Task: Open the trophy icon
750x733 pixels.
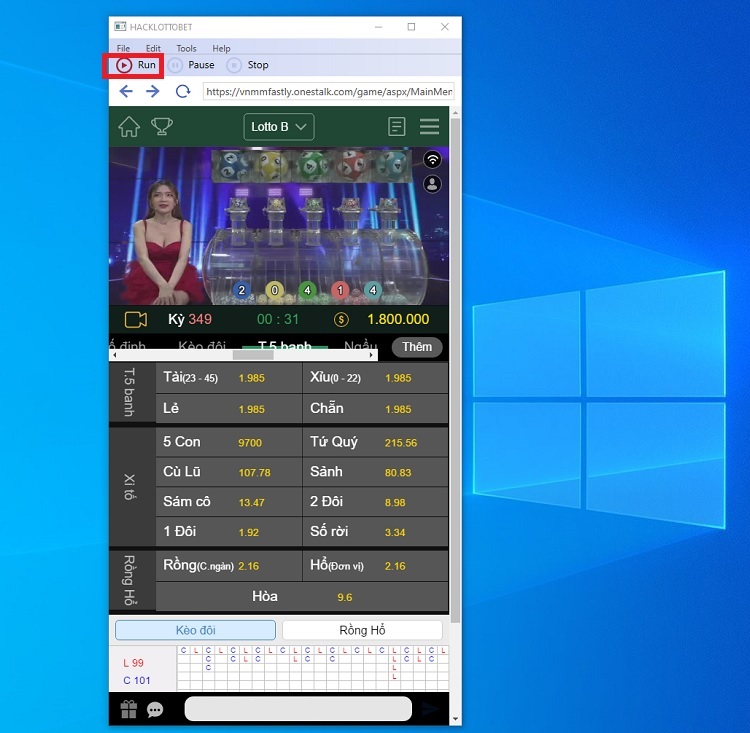Action: coord(161,126)
